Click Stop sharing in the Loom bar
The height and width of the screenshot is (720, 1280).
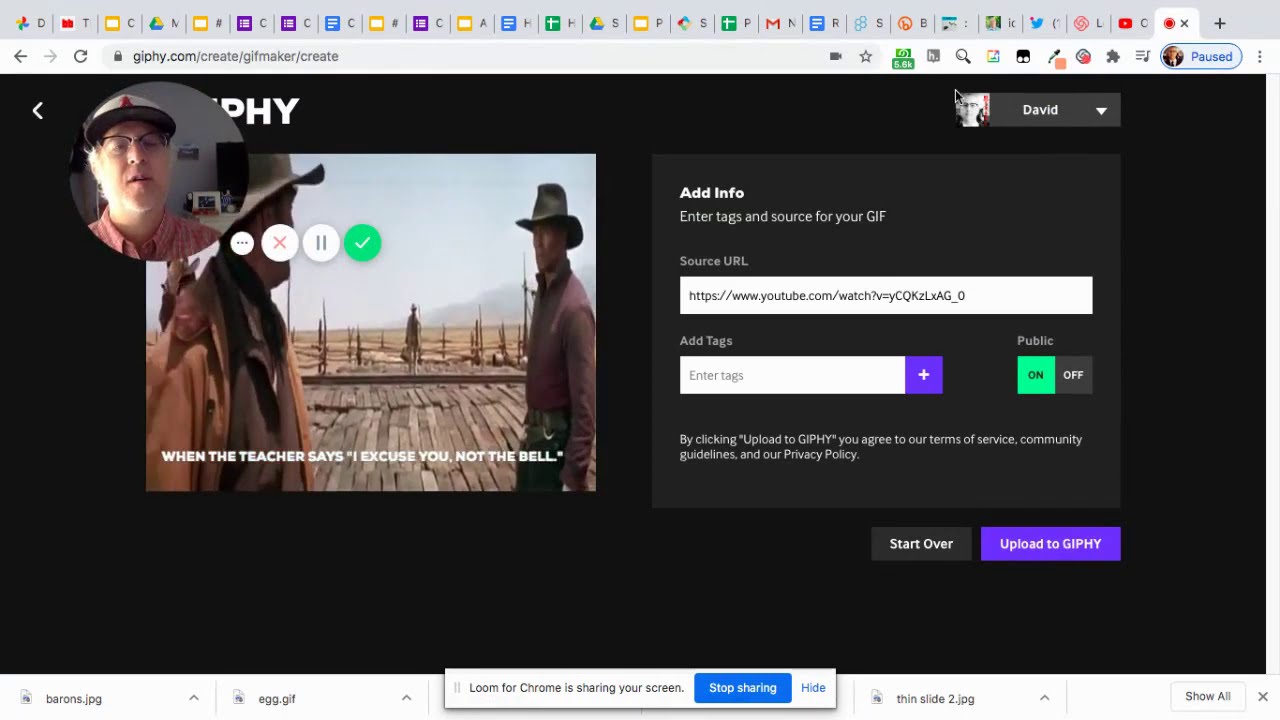(x=743, y=688)
